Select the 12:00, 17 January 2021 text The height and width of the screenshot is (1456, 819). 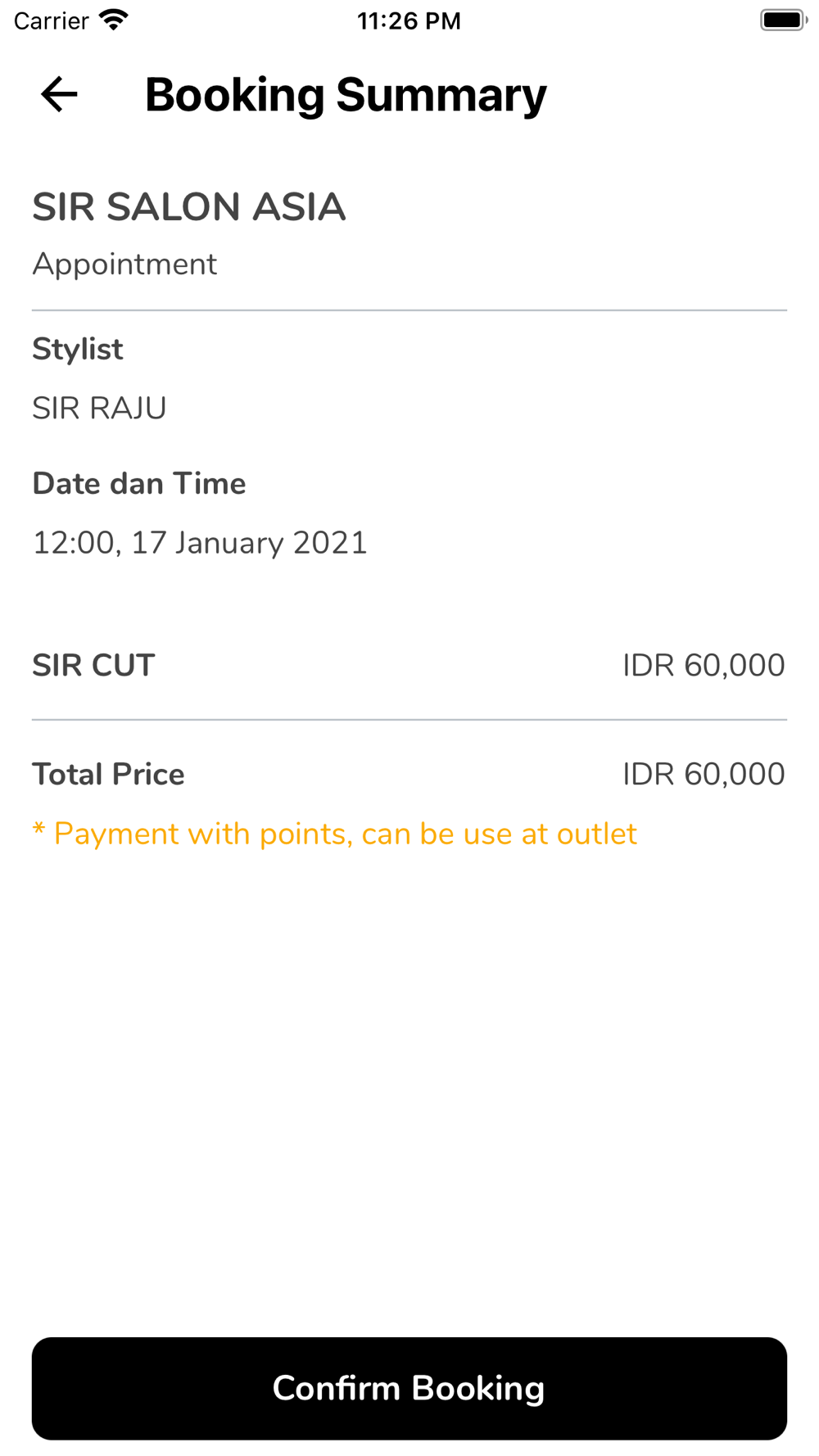(200, 543)
